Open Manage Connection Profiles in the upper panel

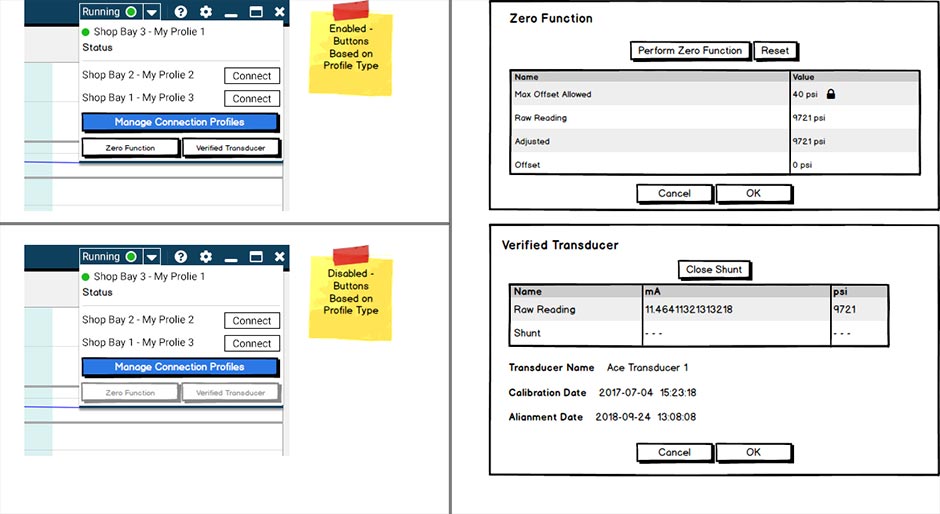pyautogui.click(x=180, y=122)
